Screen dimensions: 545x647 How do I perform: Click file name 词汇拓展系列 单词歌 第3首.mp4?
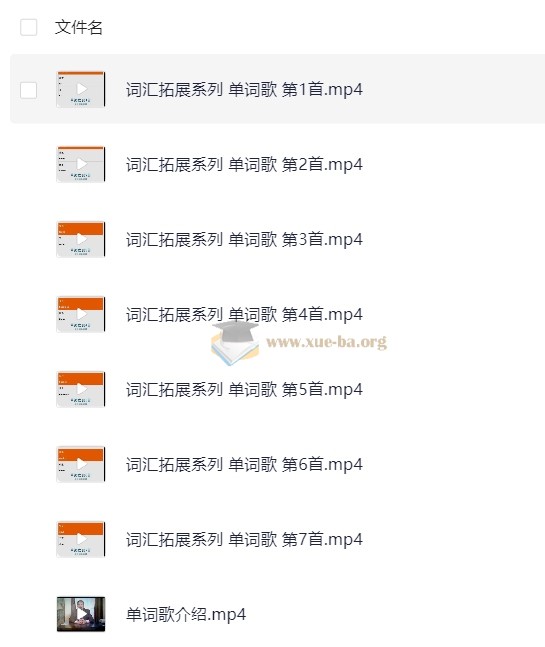click(x=244, y=240)
